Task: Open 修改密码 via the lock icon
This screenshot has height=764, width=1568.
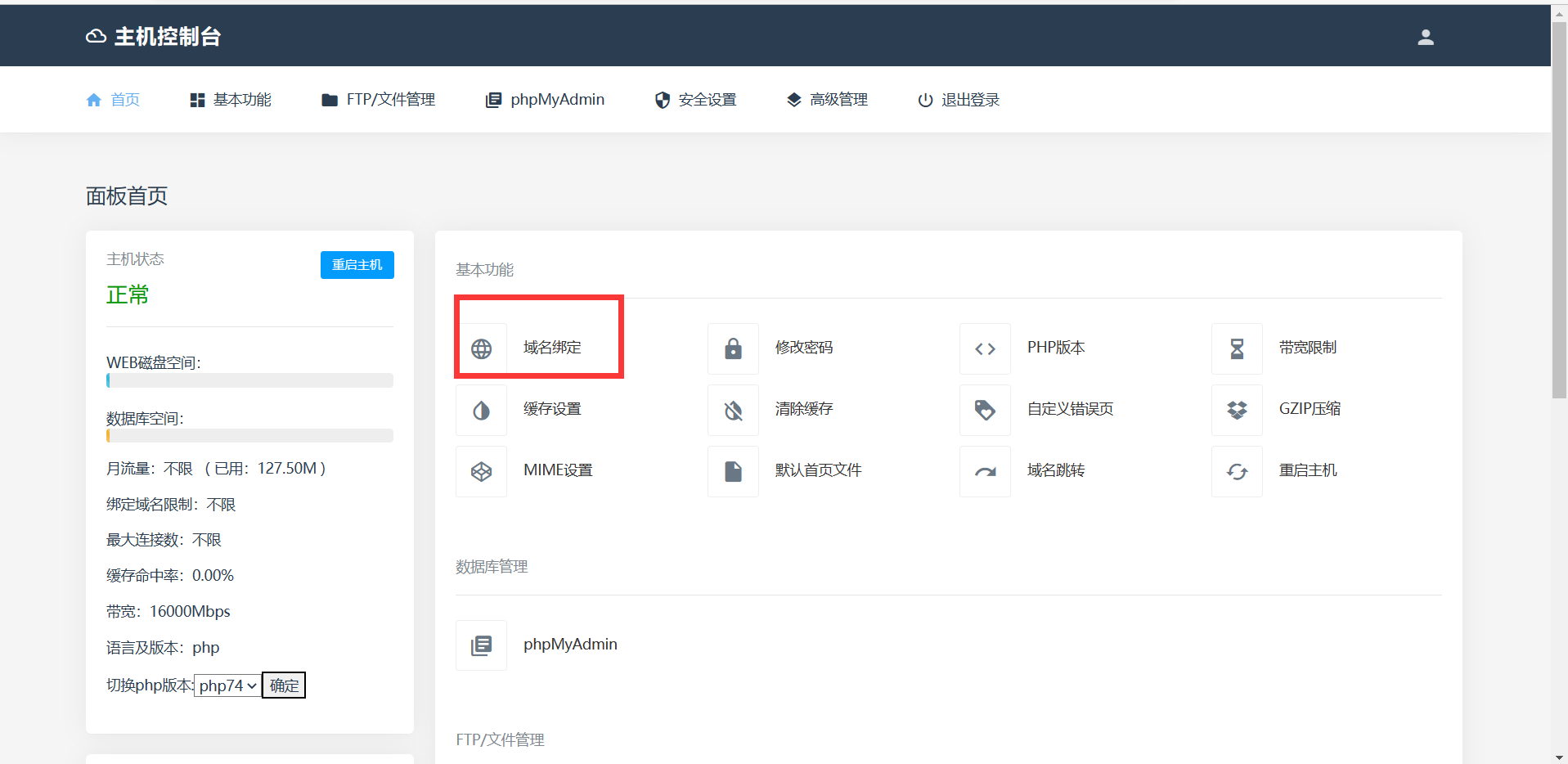Action: click(733, 348)
